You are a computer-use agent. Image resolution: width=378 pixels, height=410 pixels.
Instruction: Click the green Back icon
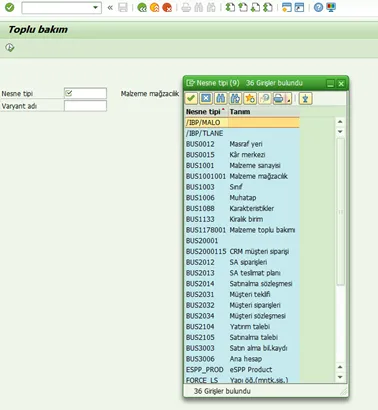[x=142, y=7]
